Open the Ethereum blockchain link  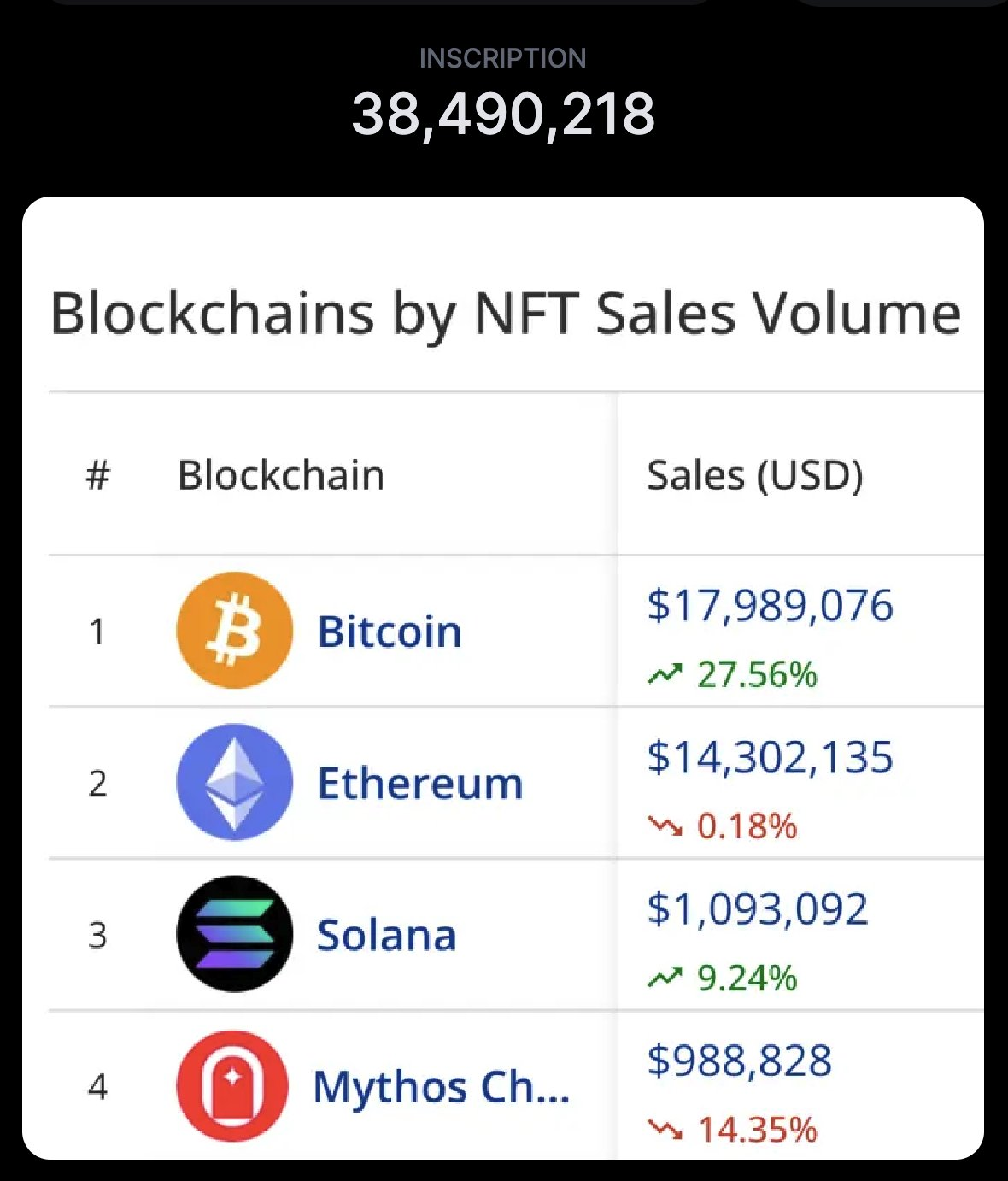pos(420,784)
